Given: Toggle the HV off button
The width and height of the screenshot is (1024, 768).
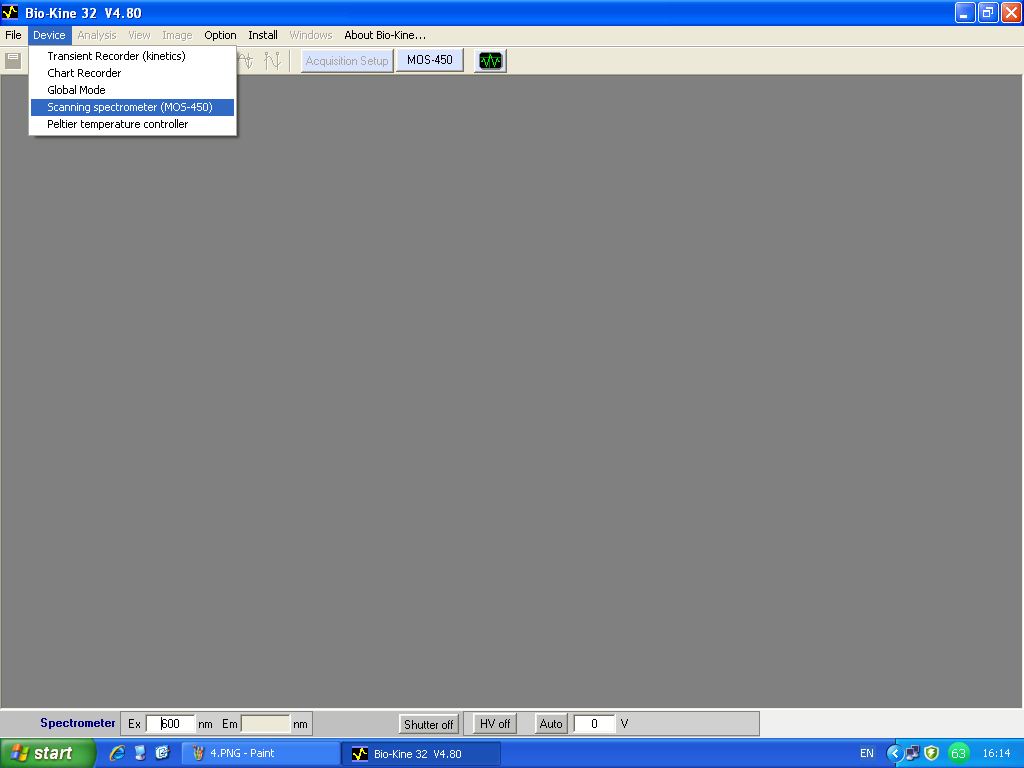Looking at the screenshot, I should tap(495, 724).
